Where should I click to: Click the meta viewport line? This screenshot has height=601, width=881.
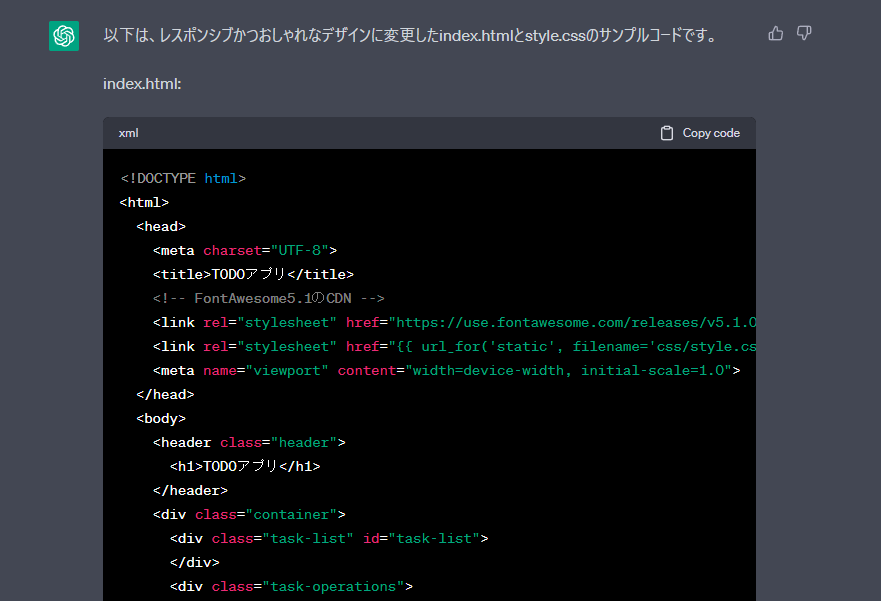click(446, 371)
